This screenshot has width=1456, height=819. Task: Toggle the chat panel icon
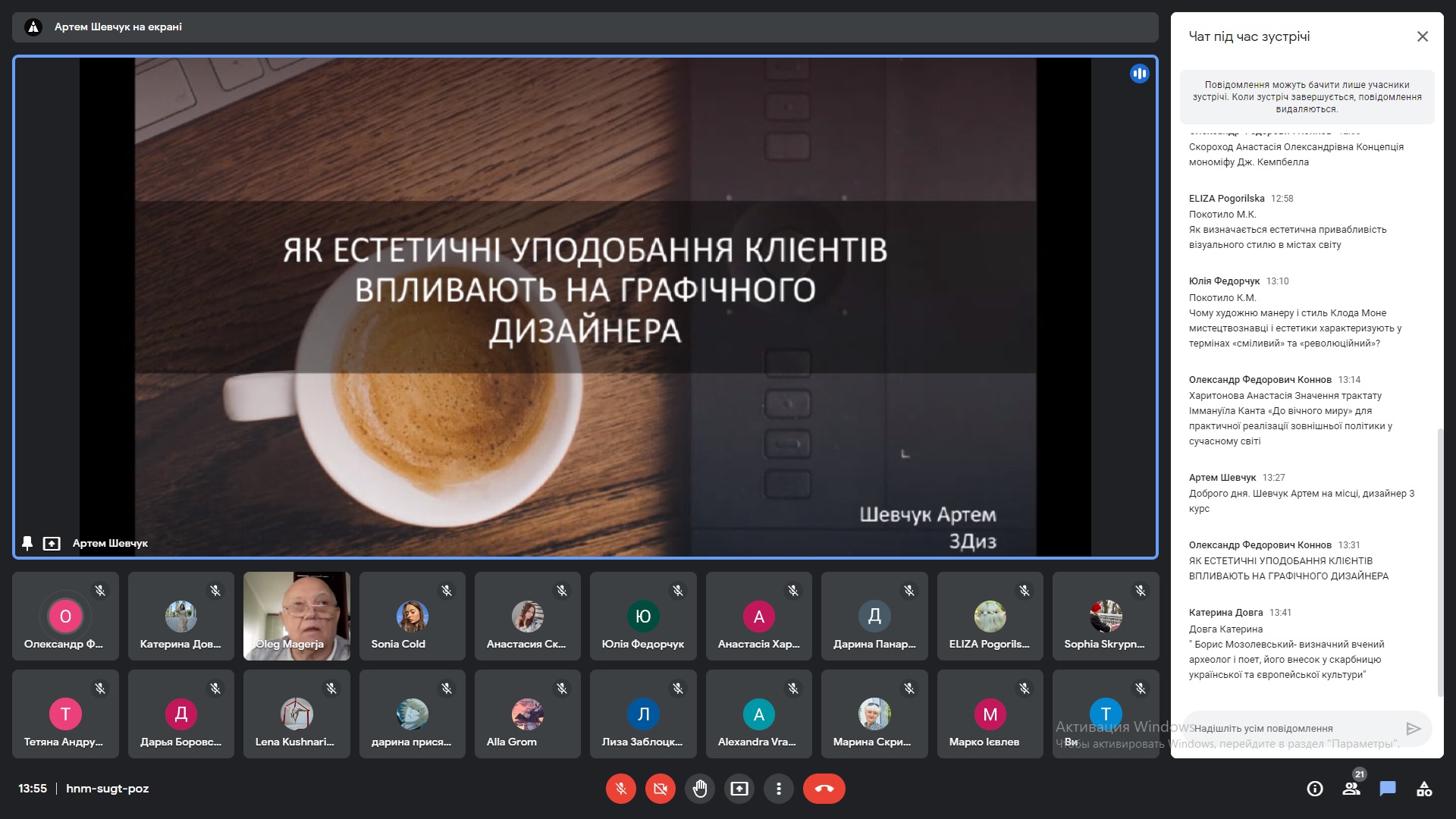pyautogui.click(x=1388, y=789)
